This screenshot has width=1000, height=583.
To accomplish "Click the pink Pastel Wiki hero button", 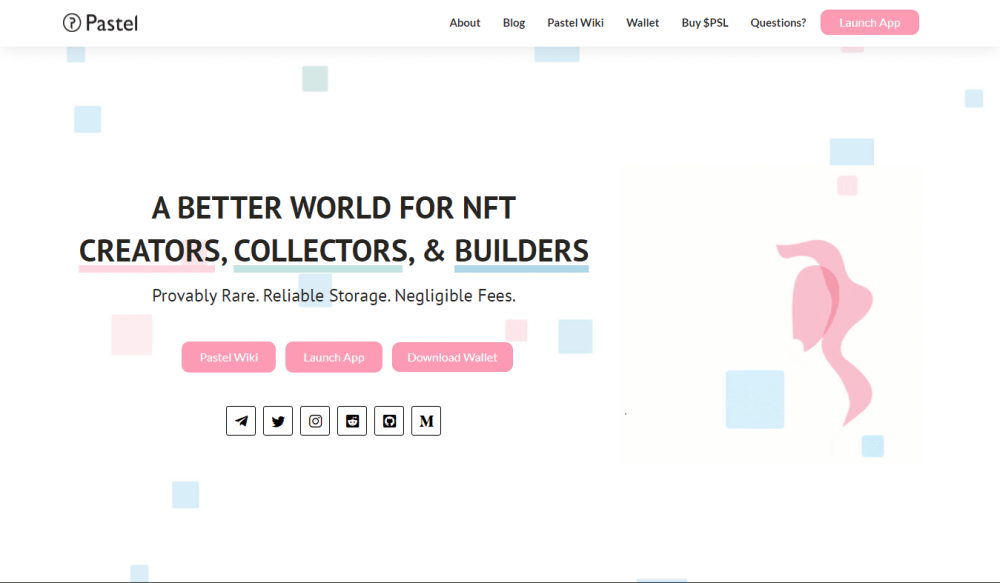I will tap(228, 357).
